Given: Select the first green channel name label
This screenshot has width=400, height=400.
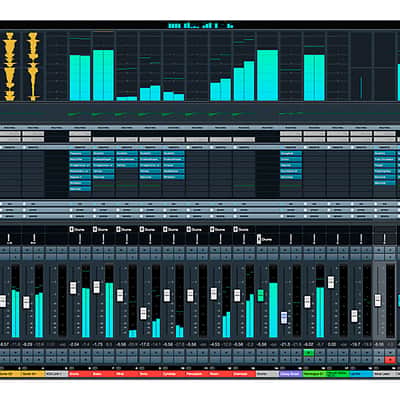Looking at the screenshot, I should [x=314, y=374].
